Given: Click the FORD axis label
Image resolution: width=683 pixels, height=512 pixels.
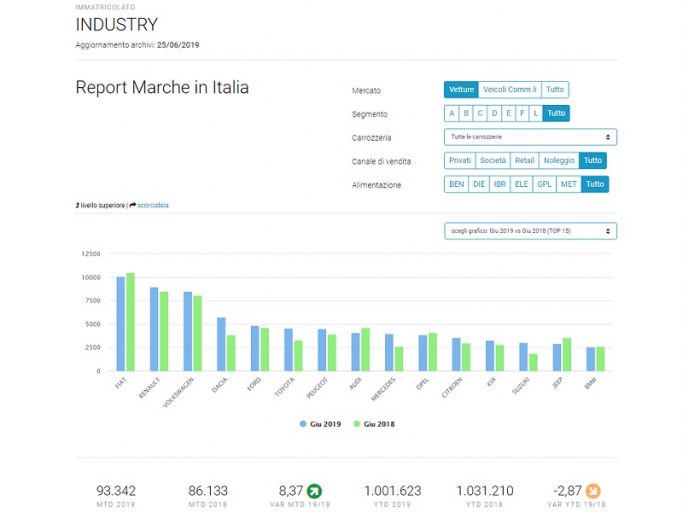Looking at the screenshot, I should 254,384.
